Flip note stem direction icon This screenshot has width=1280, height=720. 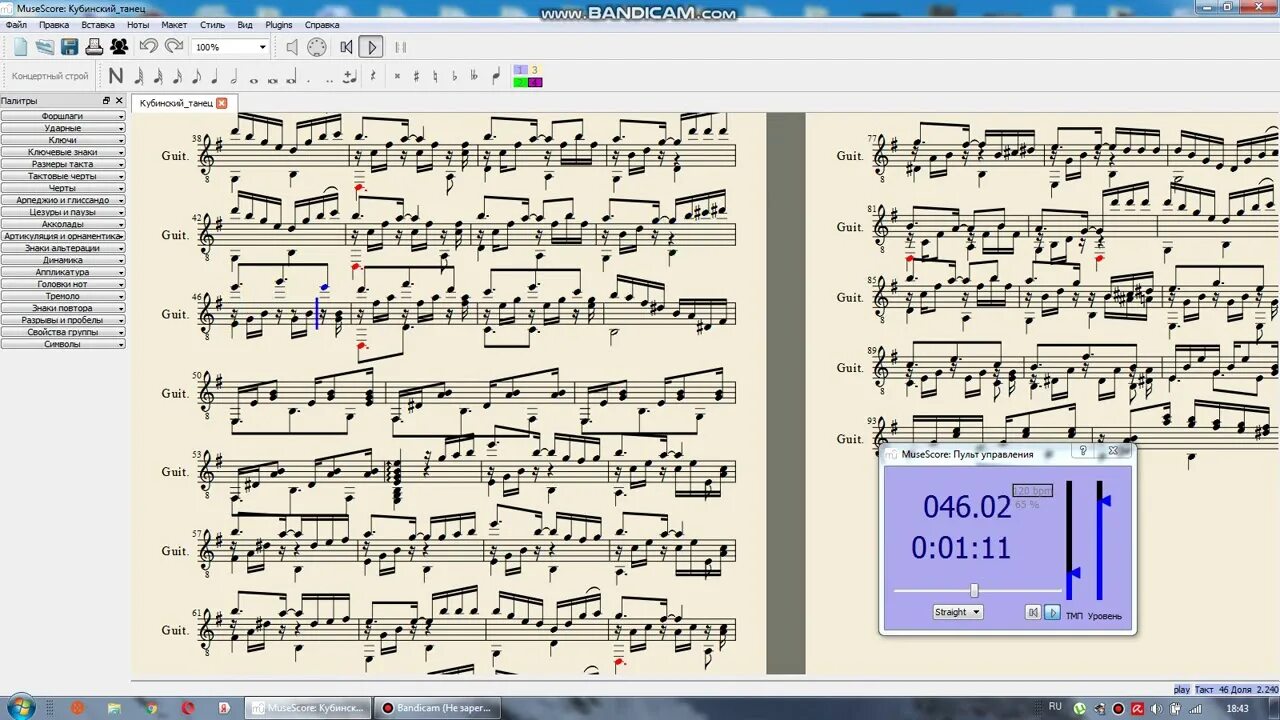[x=496, y=76]
